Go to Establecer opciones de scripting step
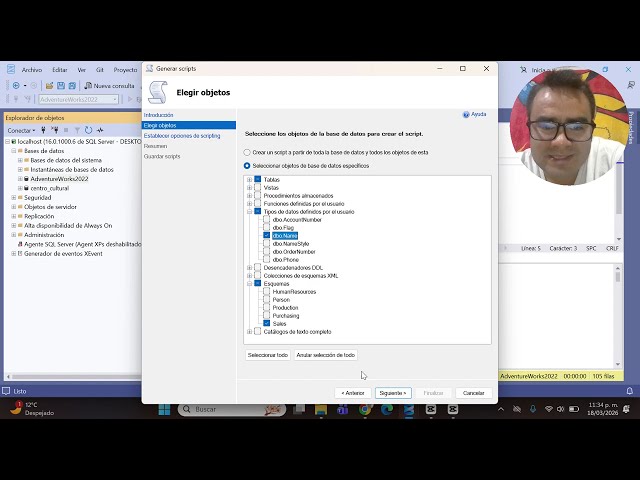 [182, 136]
